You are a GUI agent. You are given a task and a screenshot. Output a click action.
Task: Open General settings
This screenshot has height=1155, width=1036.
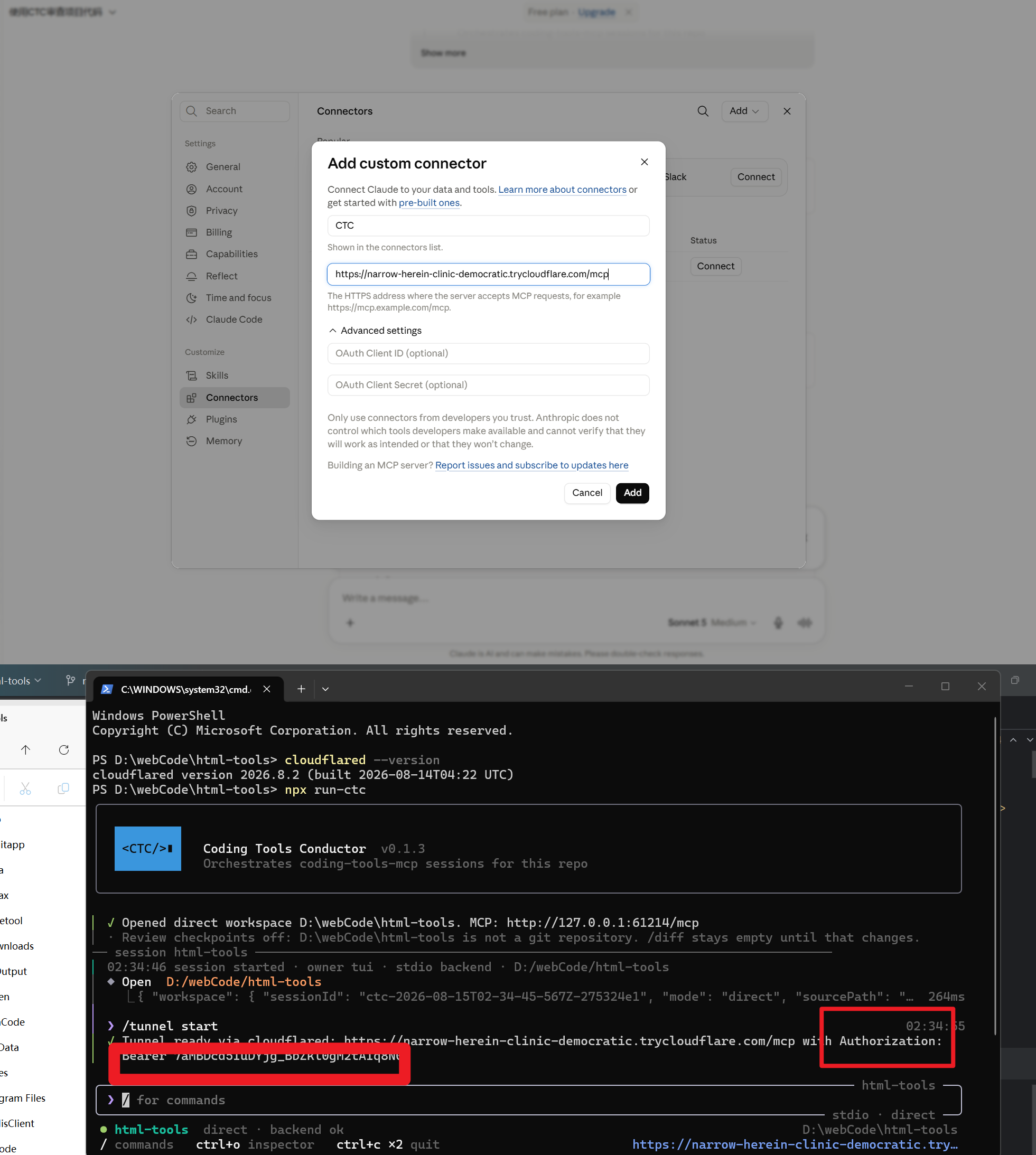(x=235, y=167)
